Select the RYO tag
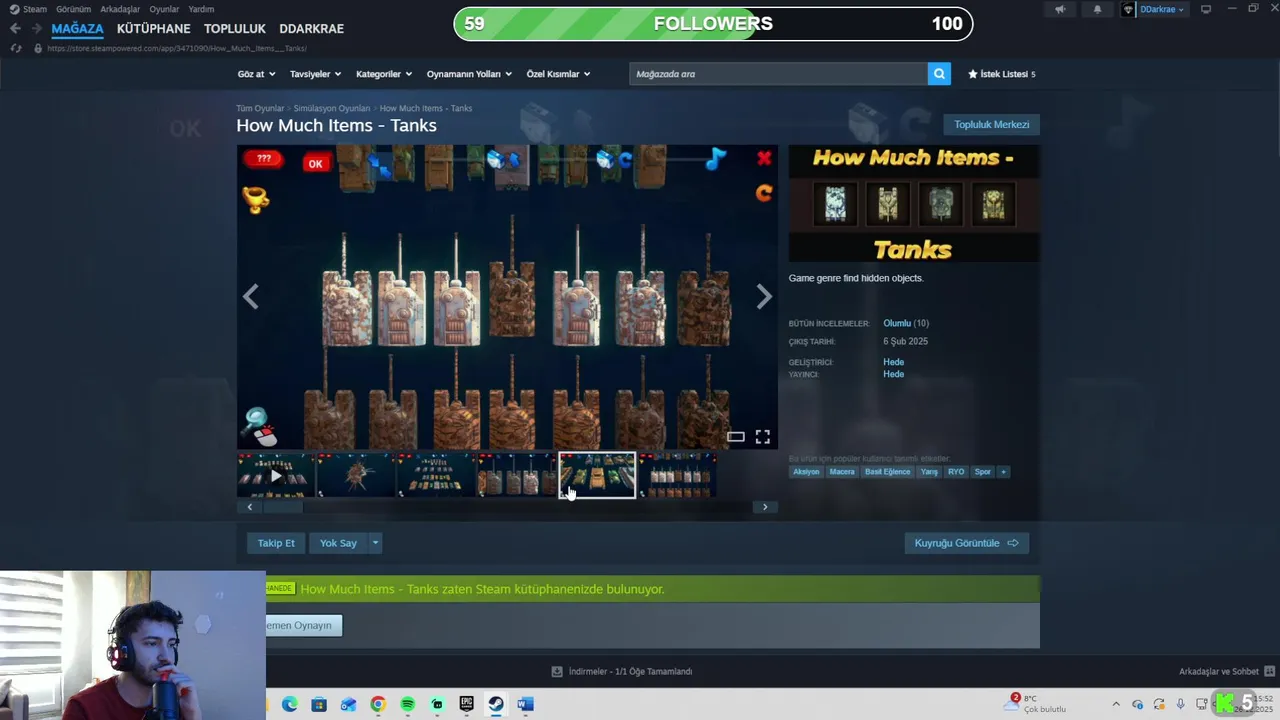The image size is (1280, 720). point(956,472)
